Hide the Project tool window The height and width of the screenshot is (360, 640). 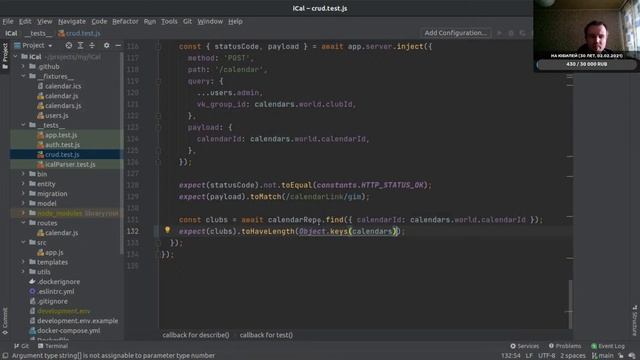pos(118,45)
